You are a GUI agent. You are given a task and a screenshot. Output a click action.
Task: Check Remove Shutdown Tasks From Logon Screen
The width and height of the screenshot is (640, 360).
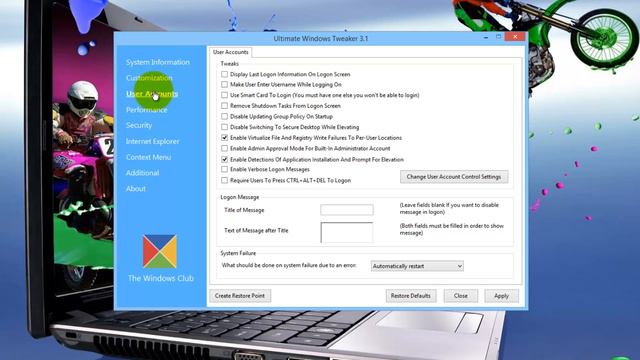point(224,106)
